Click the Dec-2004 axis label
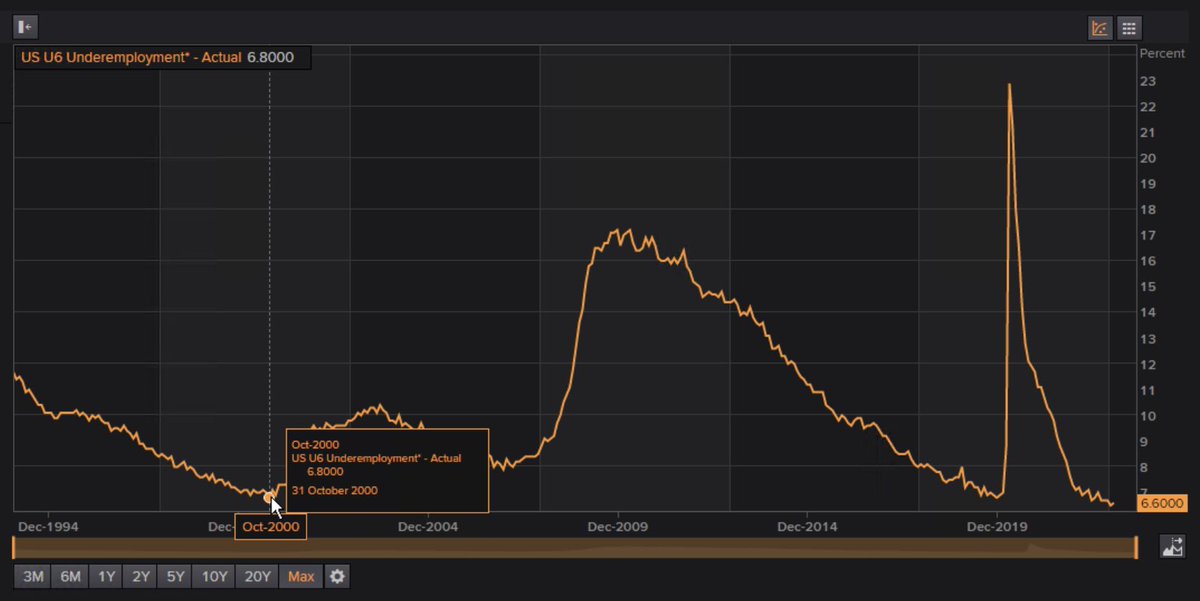Image resolution: width=1200 pixels, height=601 pixels. [427, 526]
